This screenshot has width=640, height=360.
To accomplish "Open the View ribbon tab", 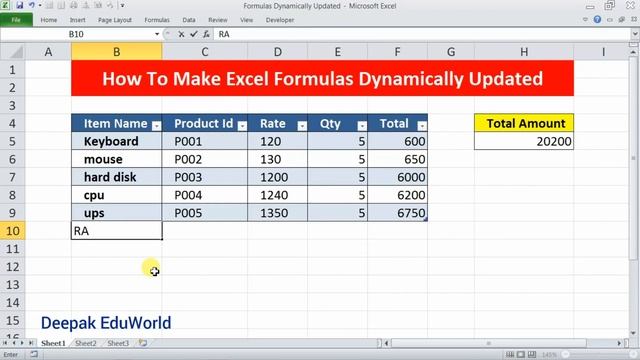I will click(246, 20).
